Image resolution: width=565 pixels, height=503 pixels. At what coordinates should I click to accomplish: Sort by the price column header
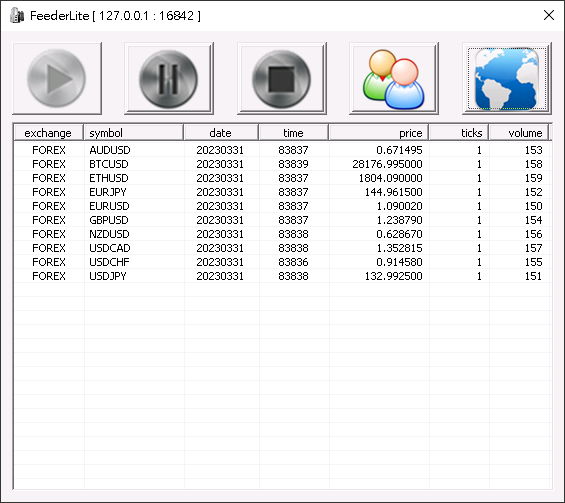379,133
